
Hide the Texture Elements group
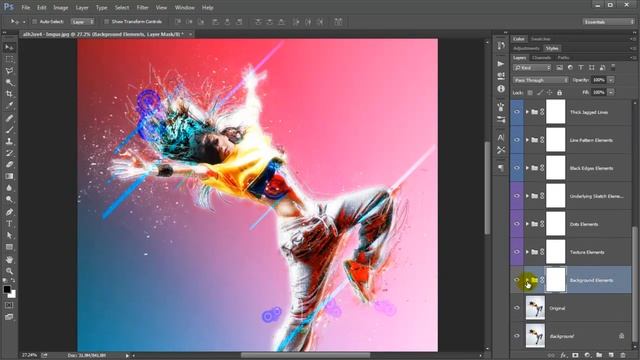coord(517,252)
